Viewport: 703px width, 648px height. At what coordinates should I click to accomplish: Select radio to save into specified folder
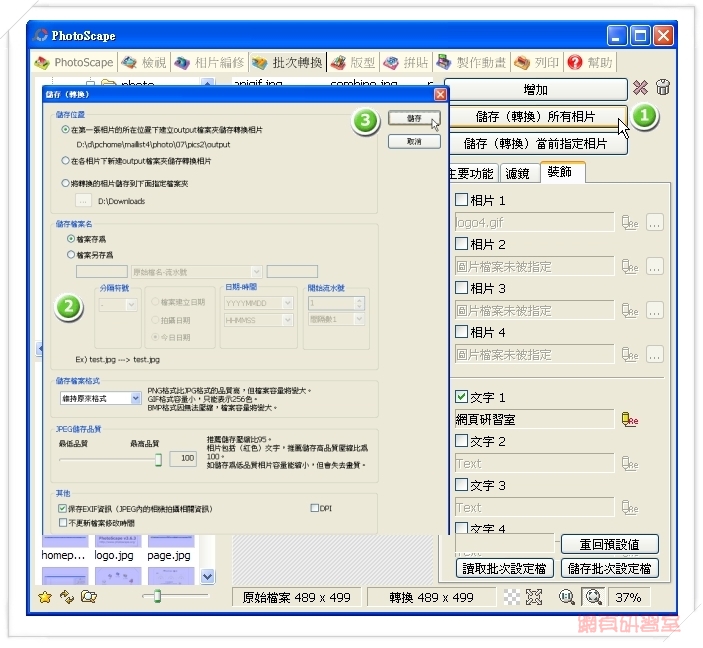click(65, 183)
